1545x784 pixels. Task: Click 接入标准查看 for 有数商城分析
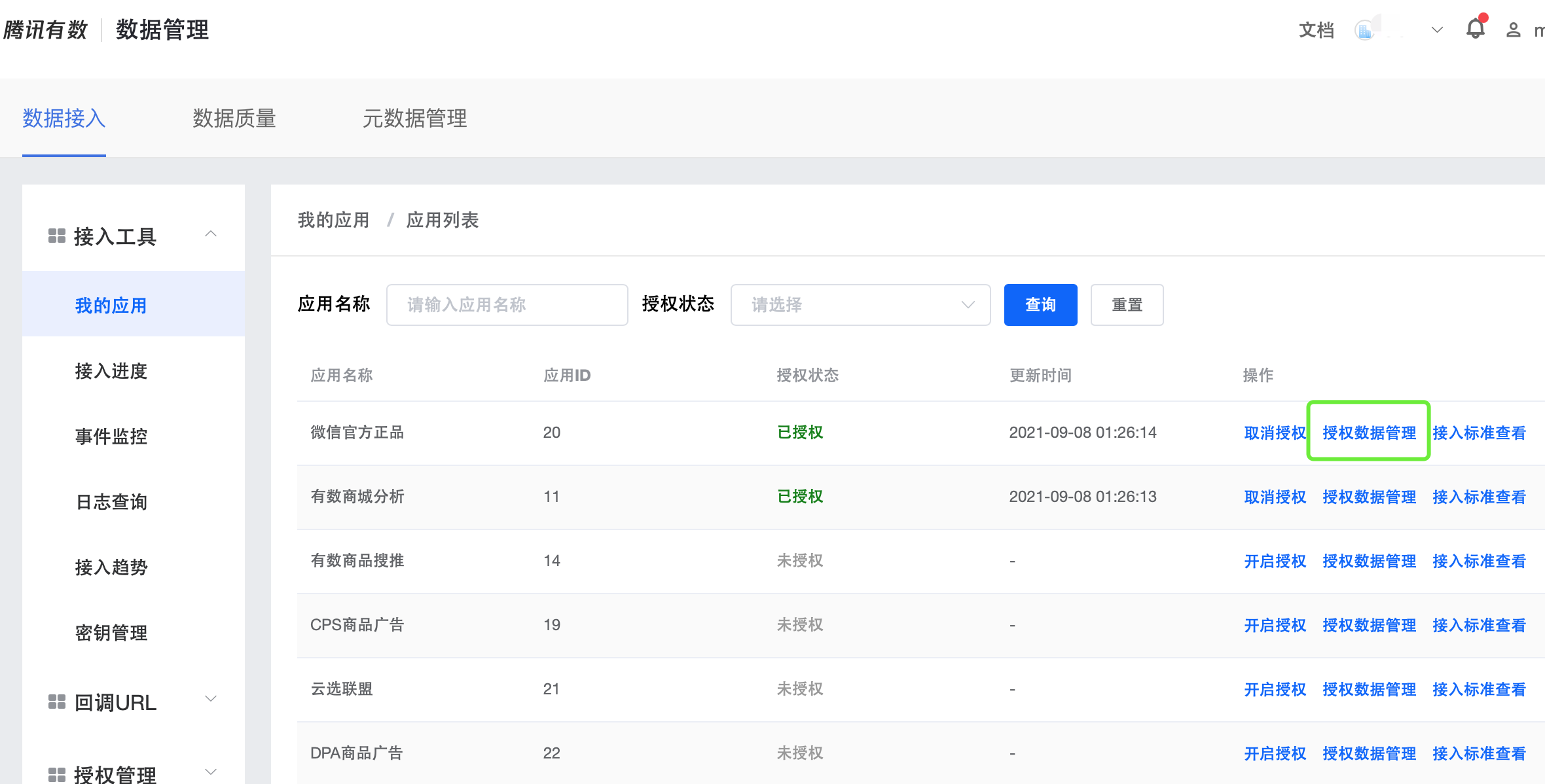[1479, 497]
